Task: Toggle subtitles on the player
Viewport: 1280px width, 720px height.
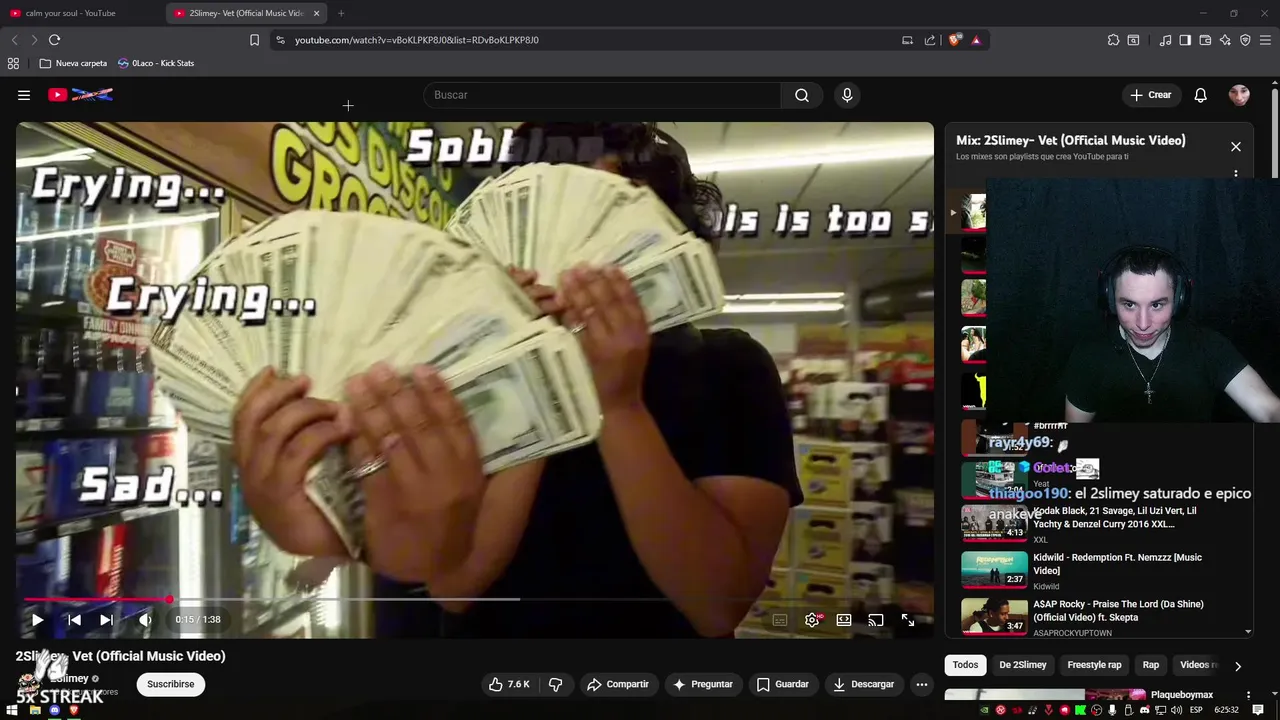Action: (x=780, y=620)
